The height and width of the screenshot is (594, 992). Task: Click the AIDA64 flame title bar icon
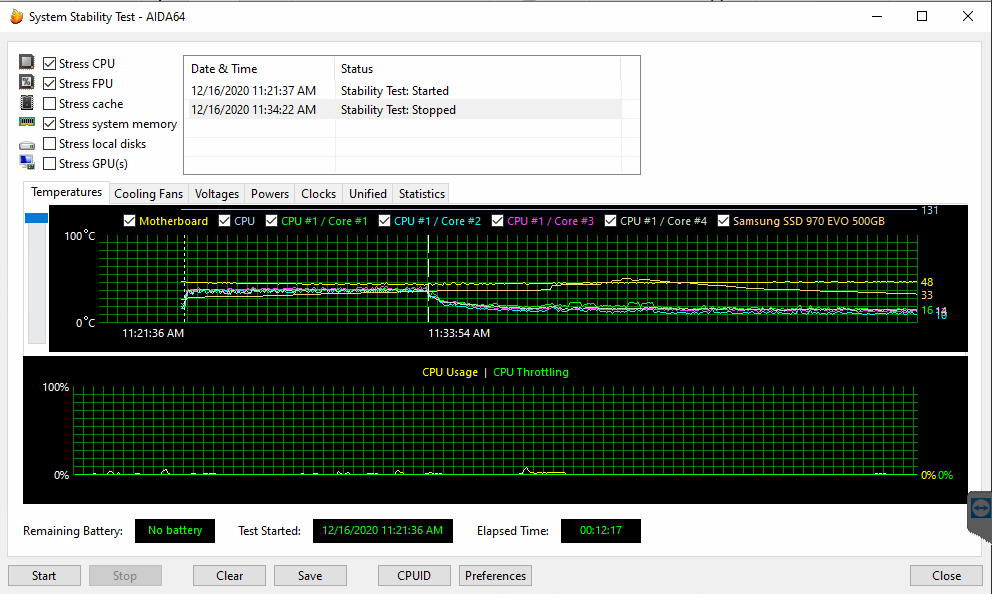click(16, 16)
